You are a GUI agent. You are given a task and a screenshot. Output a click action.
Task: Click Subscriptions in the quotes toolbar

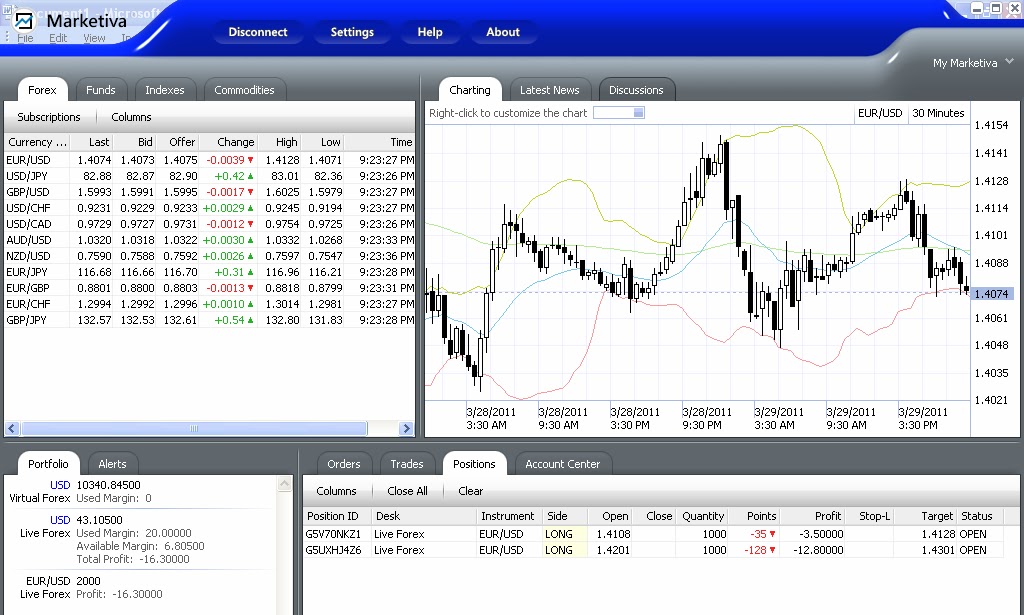tap(49, 117)
